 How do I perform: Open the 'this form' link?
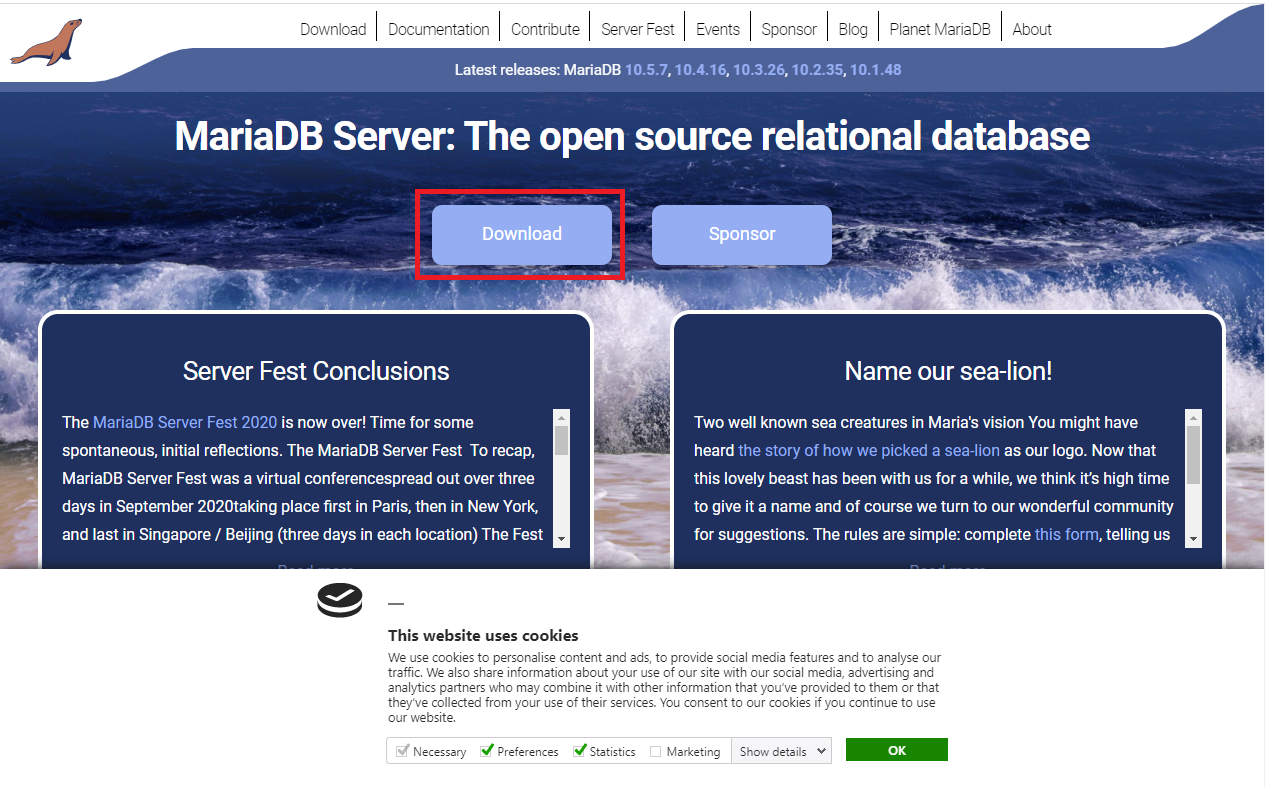tap(1067, 534)
